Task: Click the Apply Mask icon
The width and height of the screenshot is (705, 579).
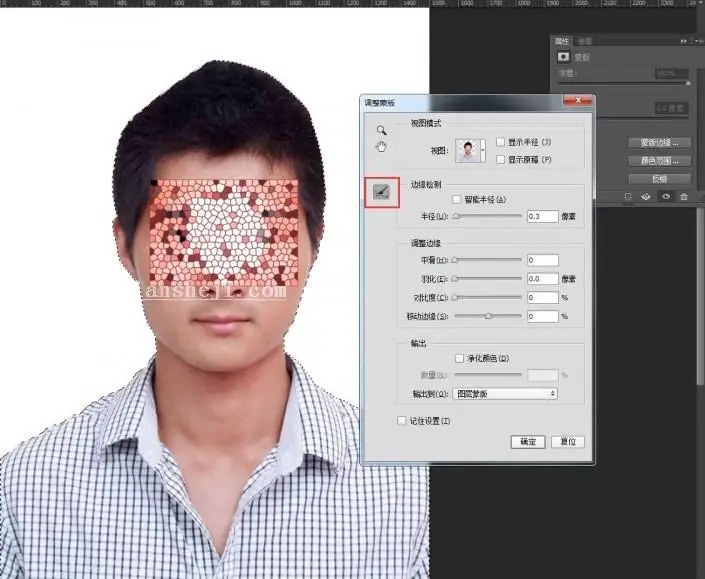Action: pos(646,197)
